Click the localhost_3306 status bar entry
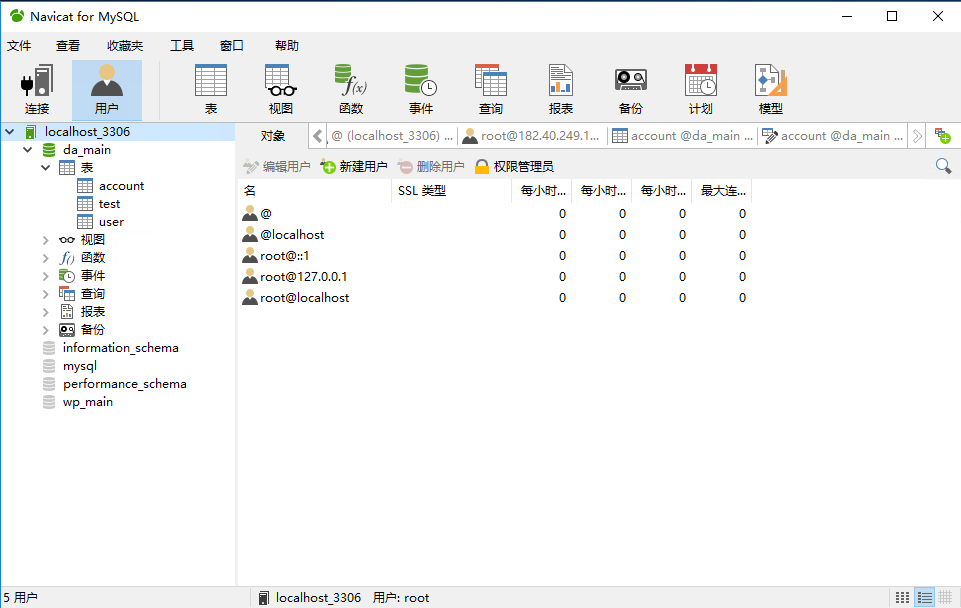 pos(310,598)
